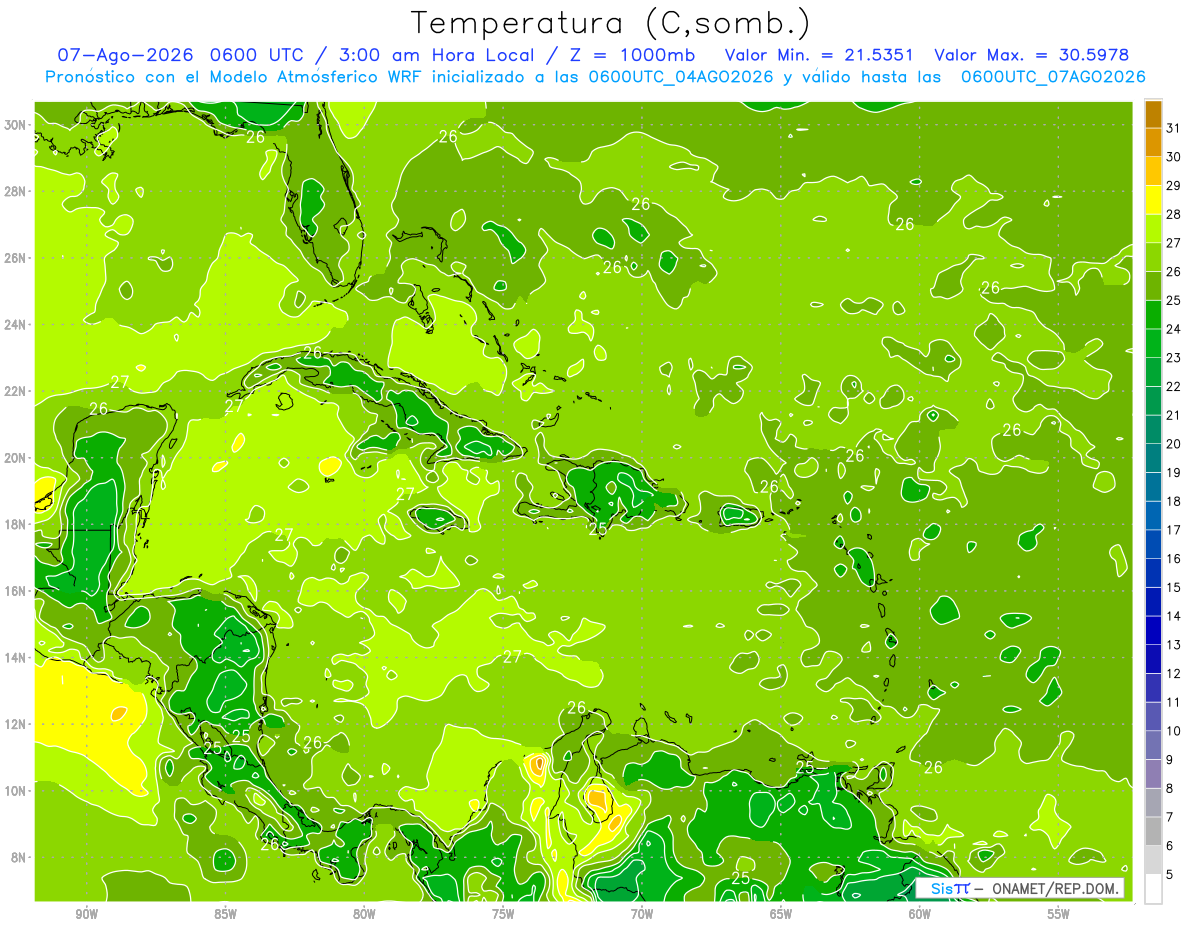This screenshot has height=927, width=1200.
Task: Click the "14N" latitude axis label
Action: tap(17, 658)
